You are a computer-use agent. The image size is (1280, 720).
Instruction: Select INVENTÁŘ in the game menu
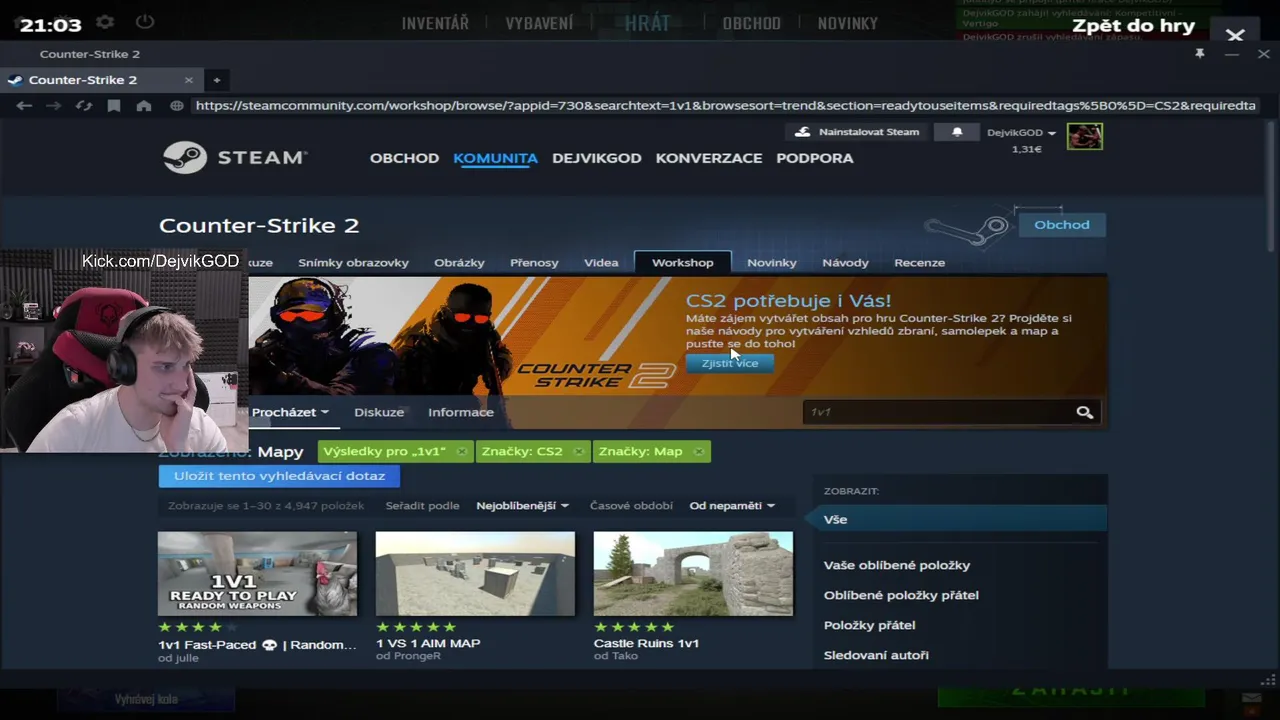435,23
